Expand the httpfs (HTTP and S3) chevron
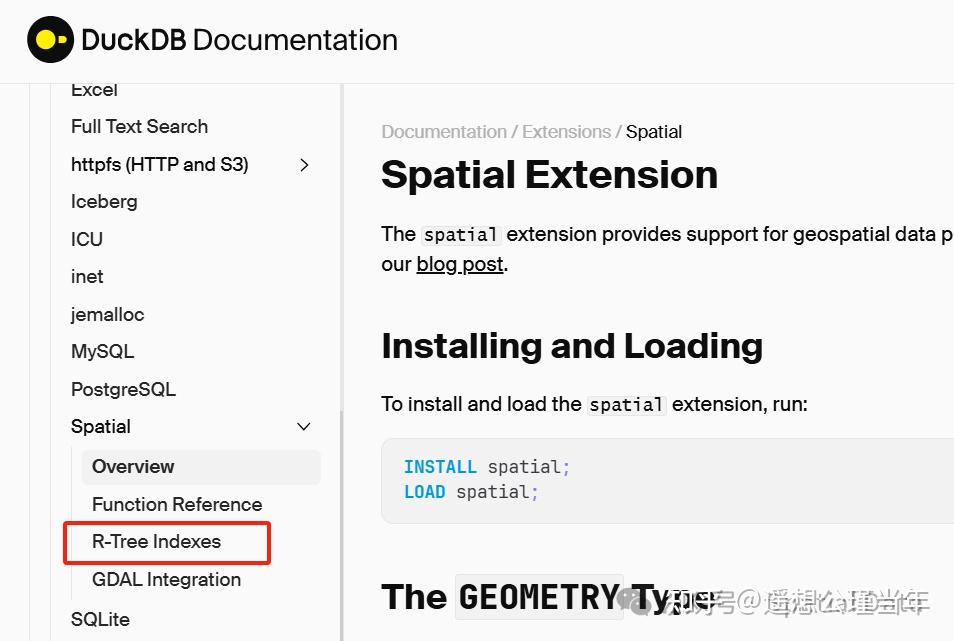The width and height of the screenshot is (954, 641). [x=304, y=164]
